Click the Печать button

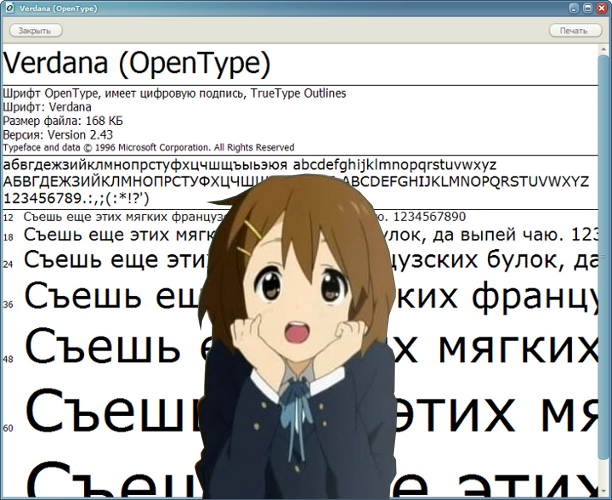pos(575,30)
